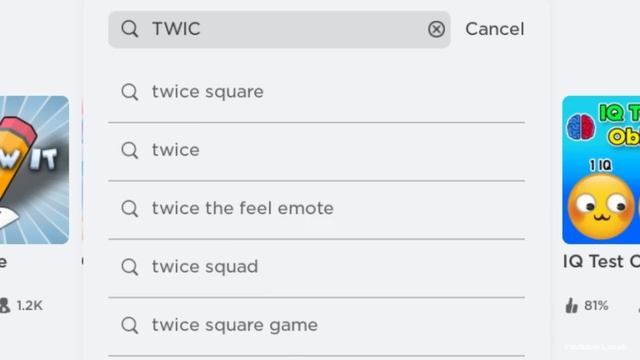Image resolution: width=640 pixels, height=360 pixels.
Task: Click magnifier icon beside twice suggestion
Action: pyautogui.click(x=130, y=150)
